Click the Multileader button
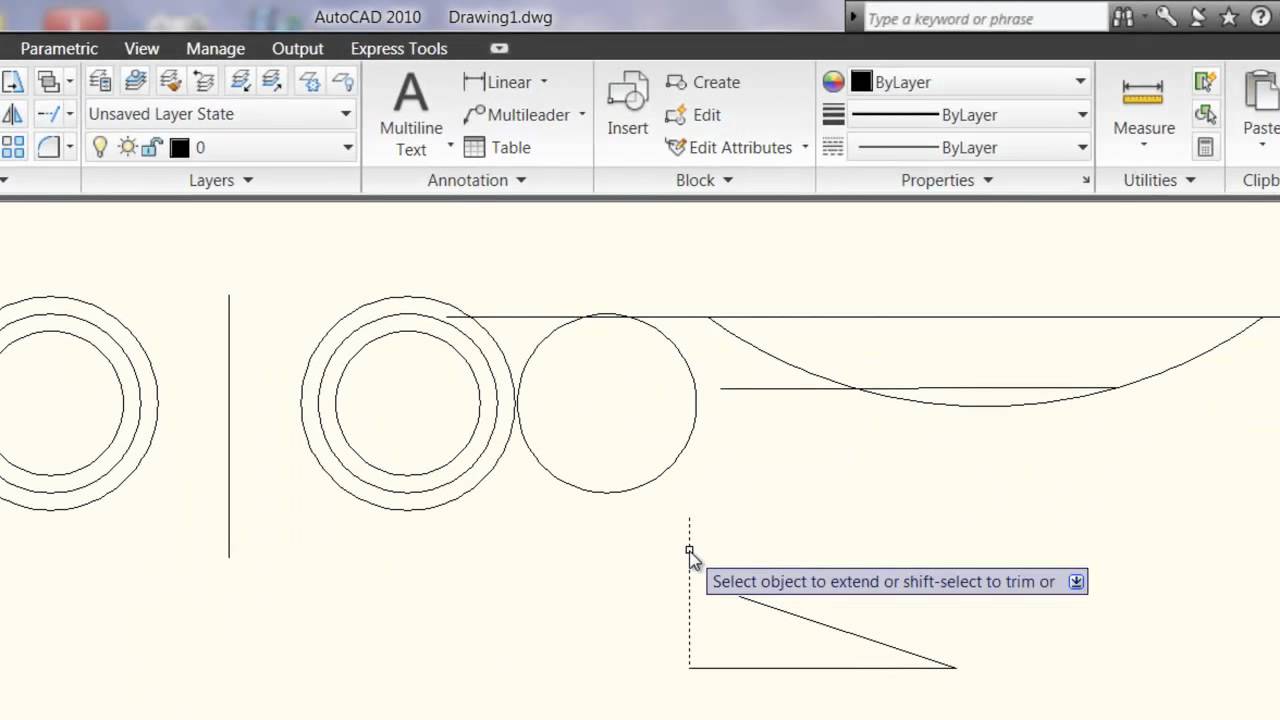The height and width of the screenshot is (720, 1280). click(x=517, y=115)
